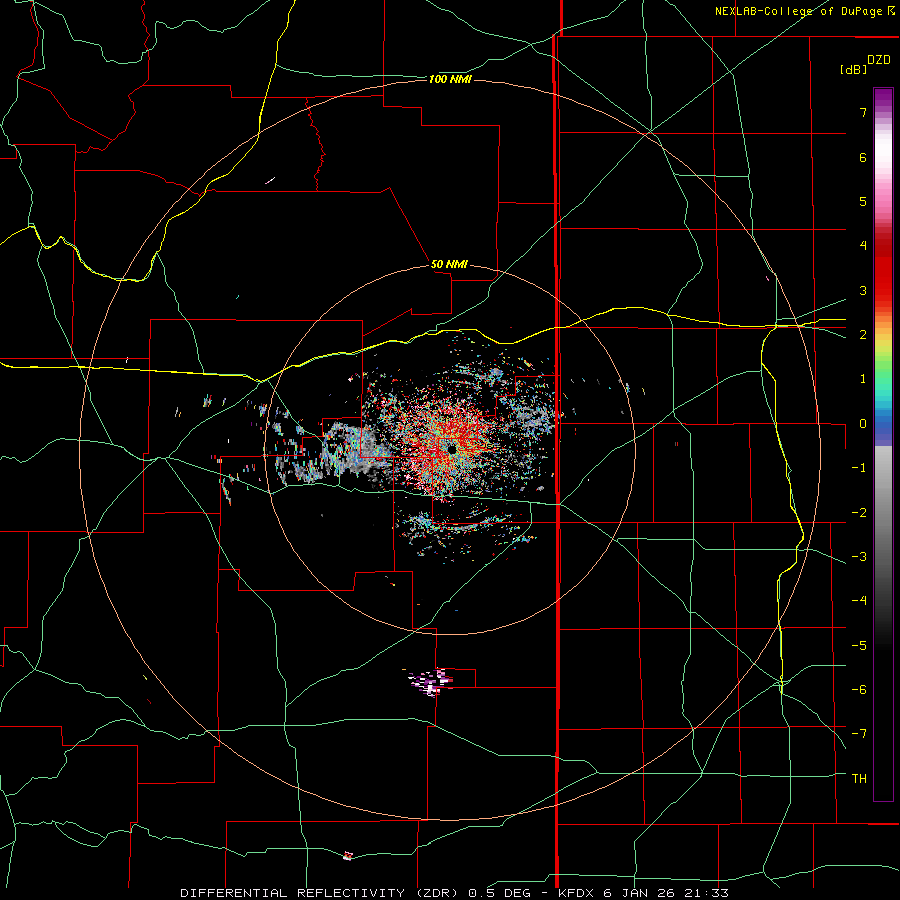Click the 100 NMI range ring label
Image resolution: width=900 pixels, height=900 pixels.
(x=450, y=79)
